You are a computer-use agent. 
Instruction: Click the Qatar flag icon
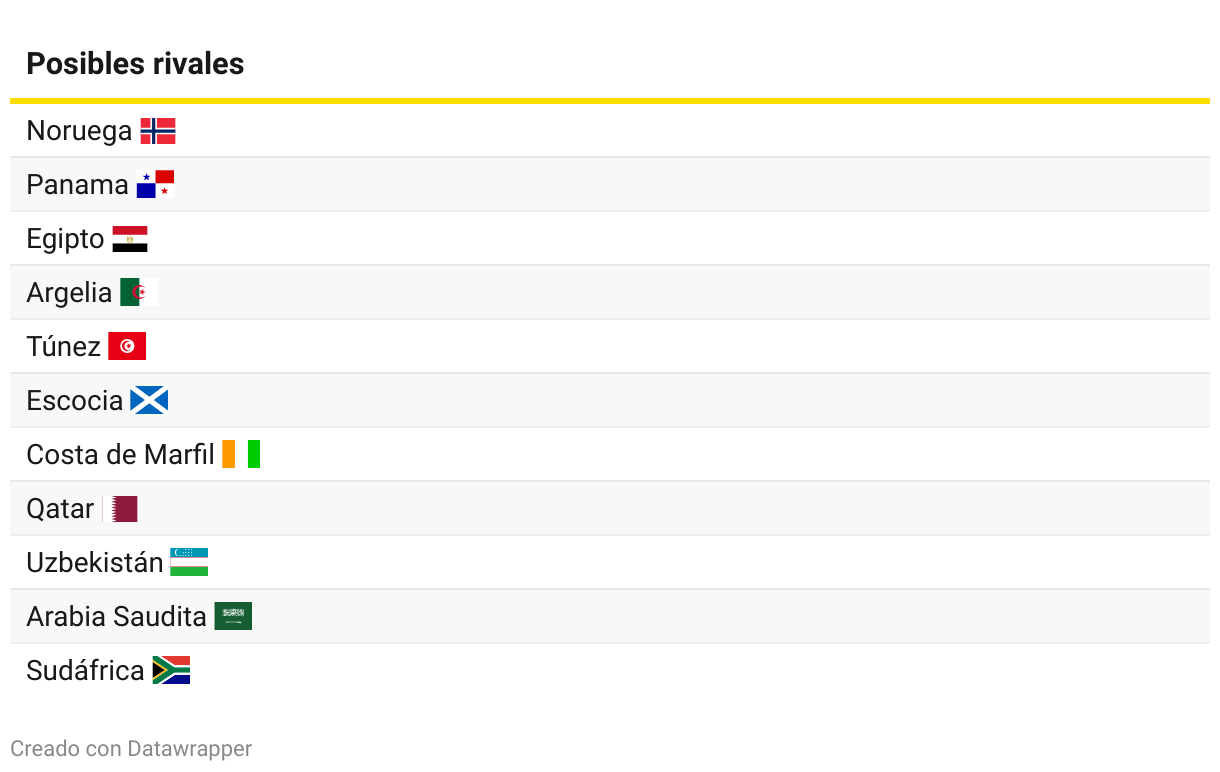tap(120, 509)
